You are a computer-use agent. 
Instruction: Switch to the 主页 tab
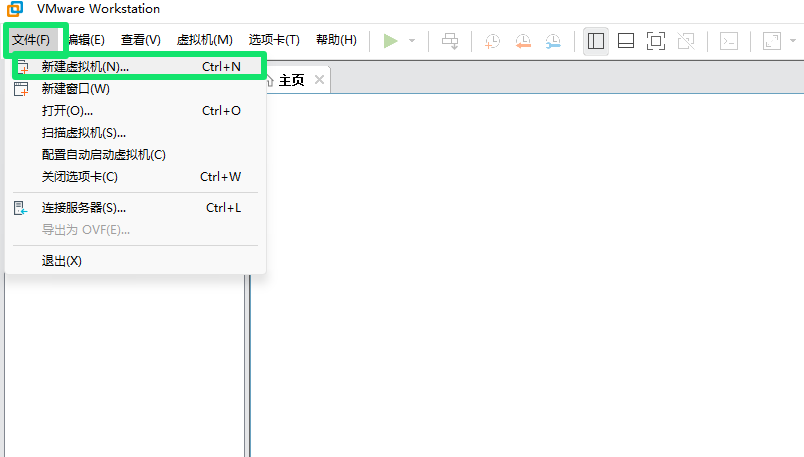tap(290, 80)
